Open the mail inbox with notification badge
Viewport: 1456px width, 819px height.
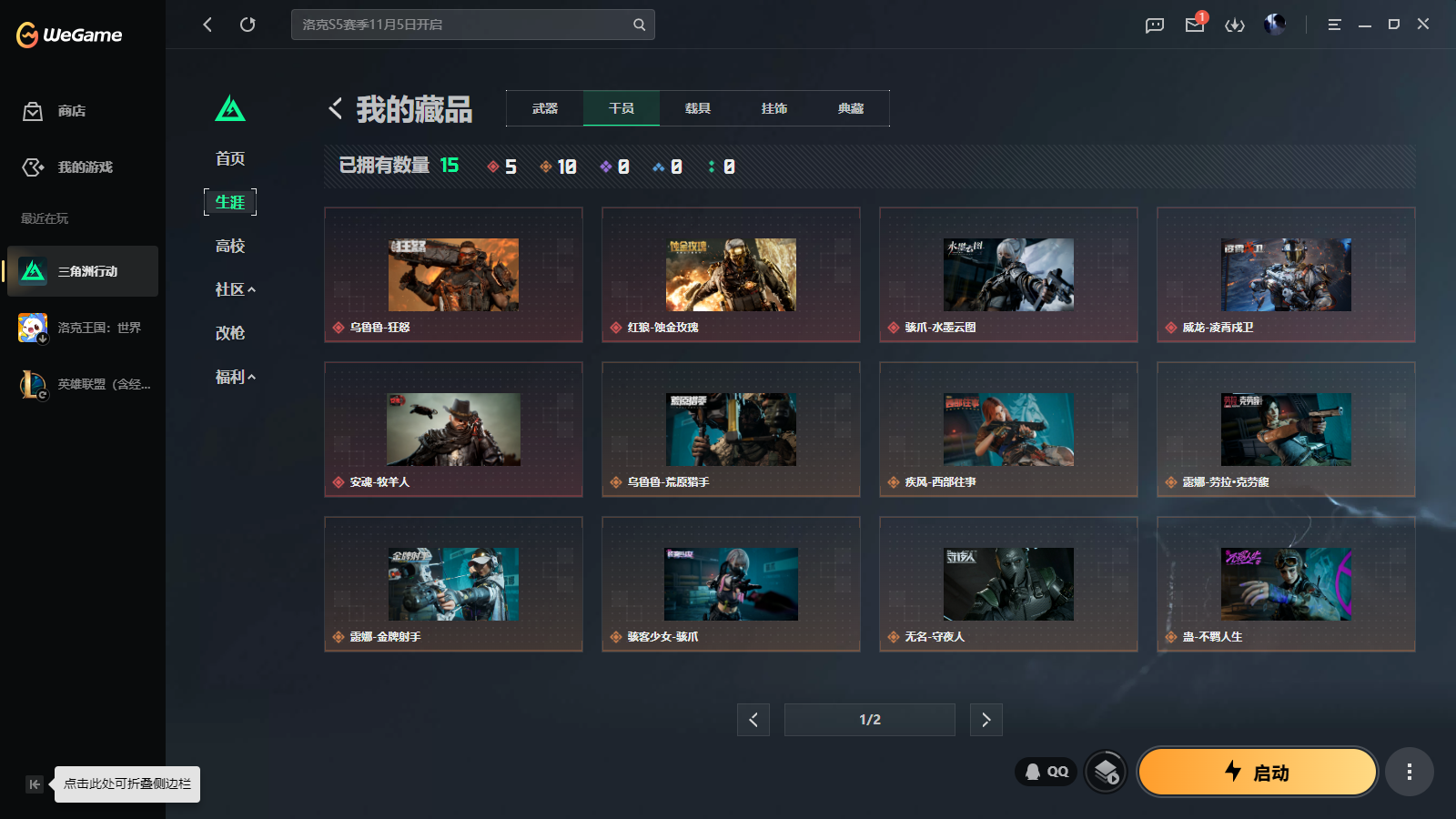pyautogui.click(x=1195, y=24)
